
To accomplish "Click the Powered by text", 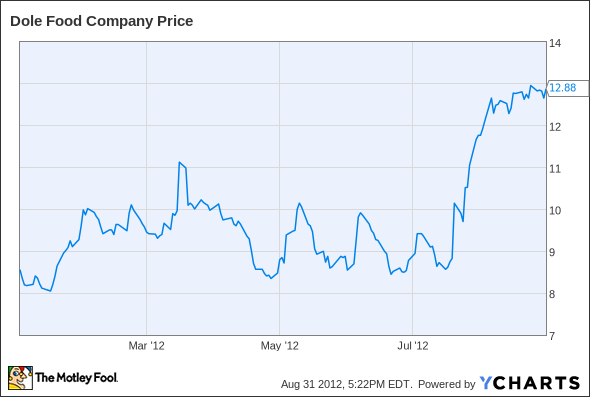I will point(447,384).
